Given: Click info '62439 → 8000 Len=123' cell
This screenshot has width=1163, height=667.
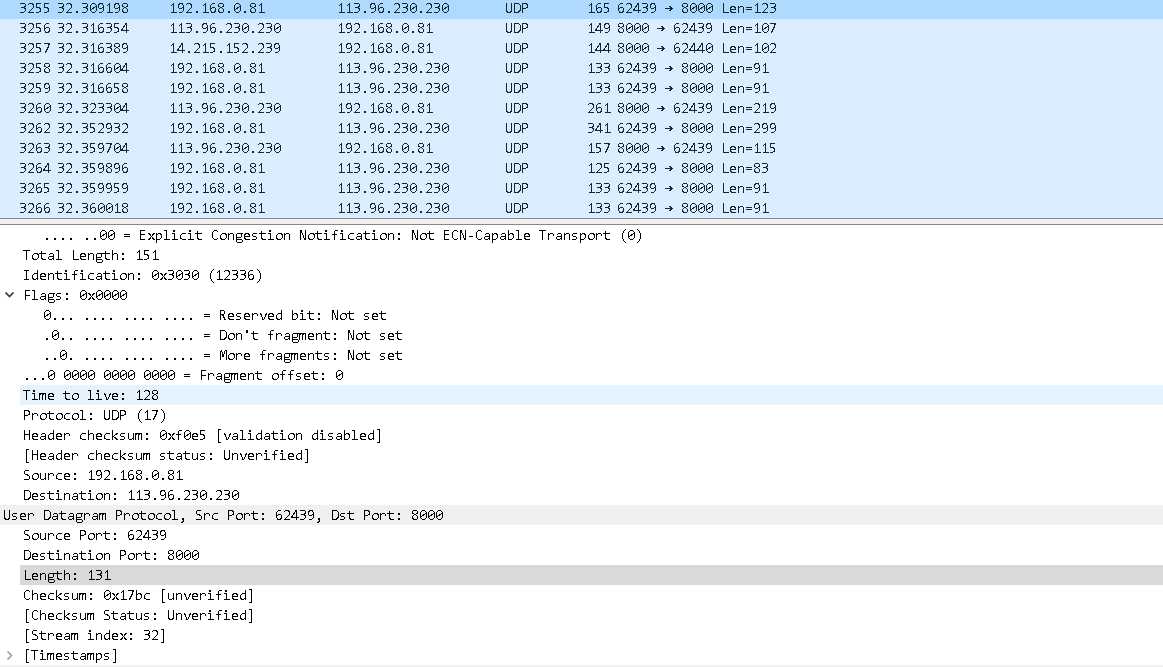Looking at the screenshot, I should pyautogui.click(x=697, y=8).
